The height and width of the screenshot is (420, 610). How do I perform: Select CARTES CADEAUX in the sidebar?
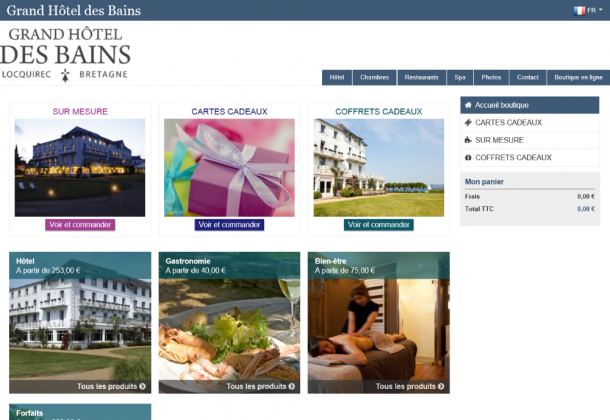tap(529, 122)
